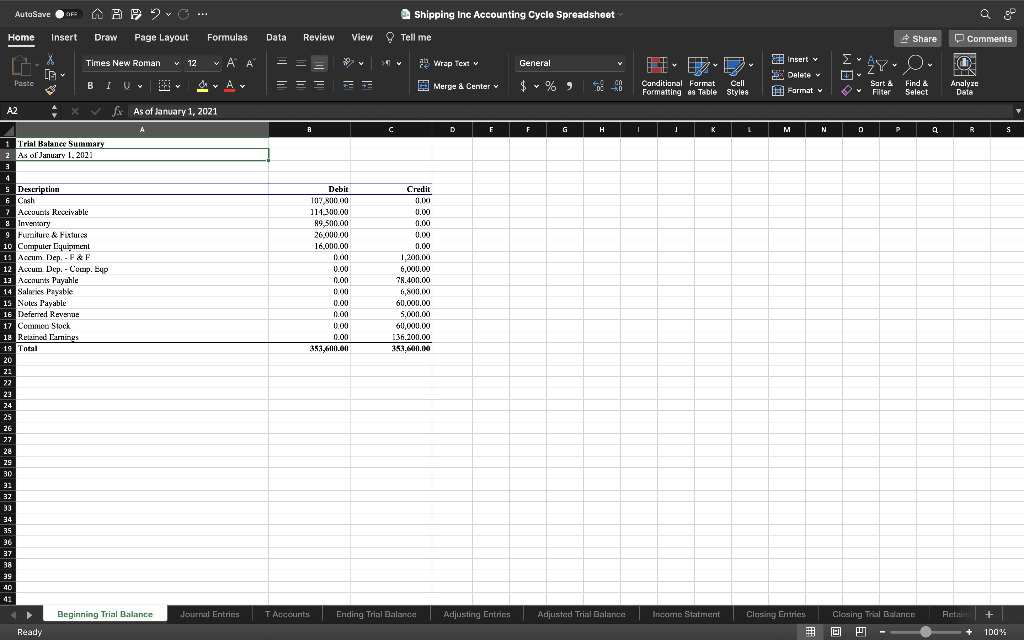Open the Formulas ribbon tab
Image resolution: width=1024 pixels, height=640 pixels.
(x=227, y=37)
